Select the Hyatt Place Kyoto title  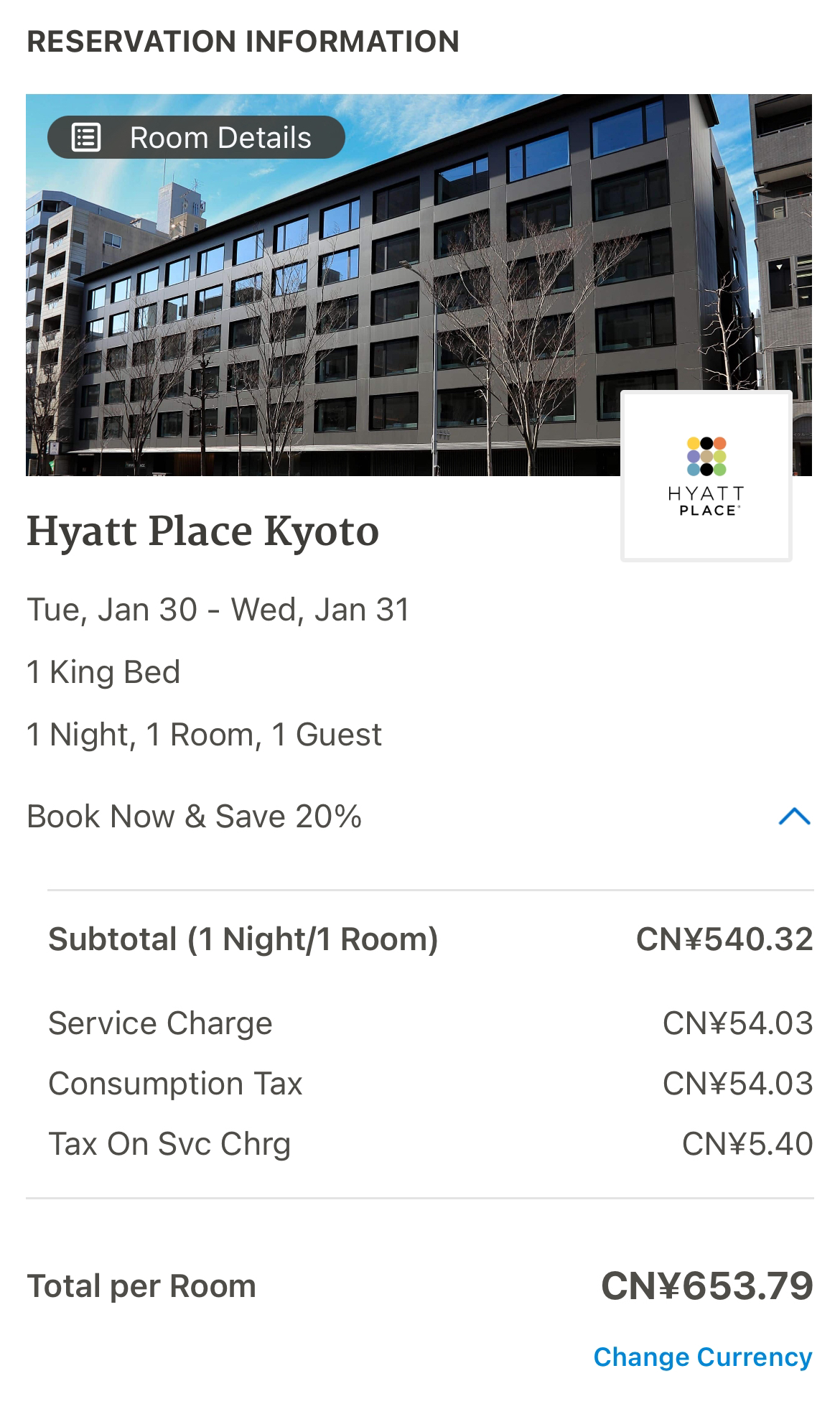(202, 532)
